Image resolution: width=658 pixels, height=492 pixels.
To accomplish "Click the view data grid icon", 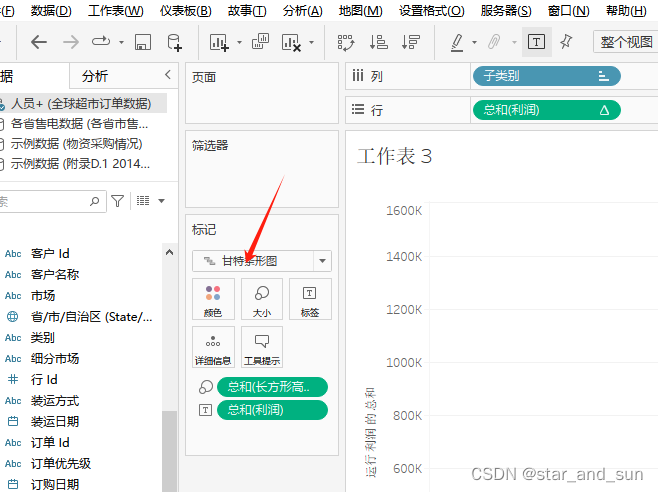I will pyautogui.click(x=143, y=201).
